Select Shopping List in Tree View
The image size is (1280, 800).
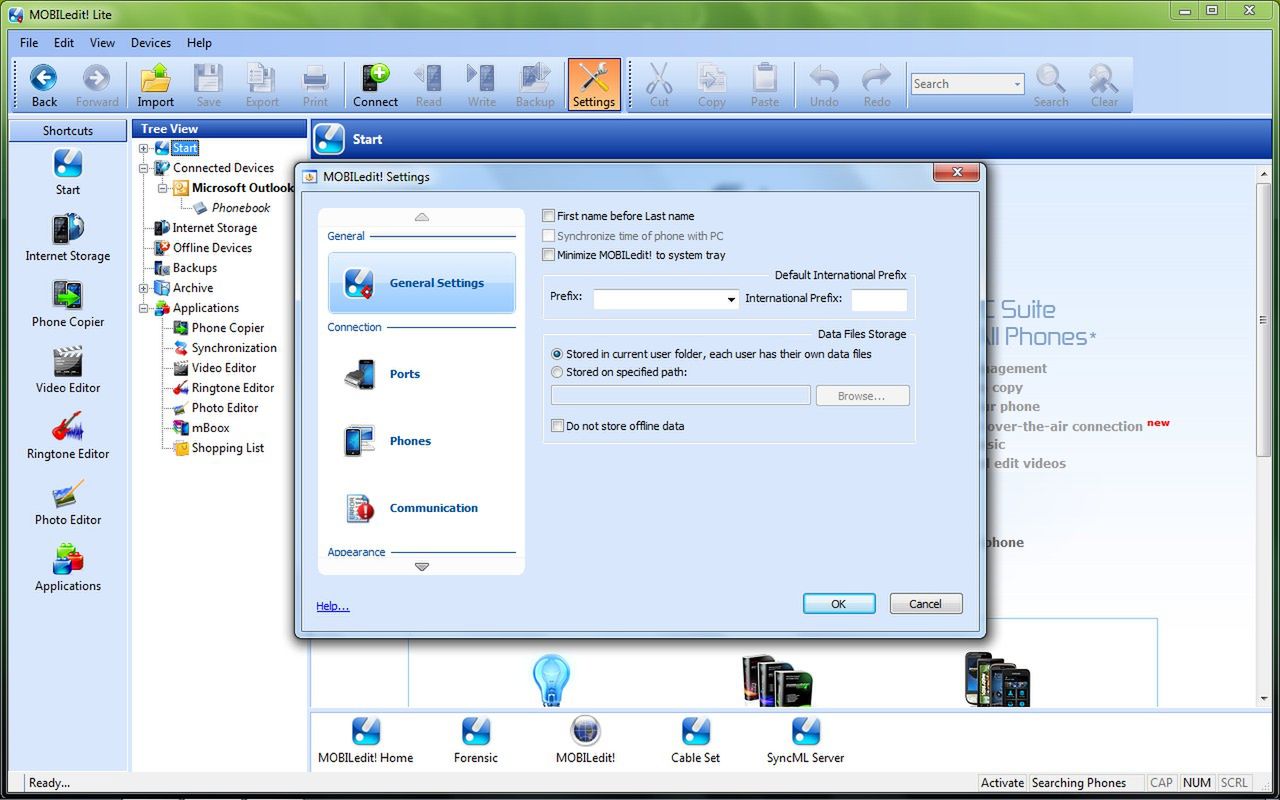(x=228, y=448)
